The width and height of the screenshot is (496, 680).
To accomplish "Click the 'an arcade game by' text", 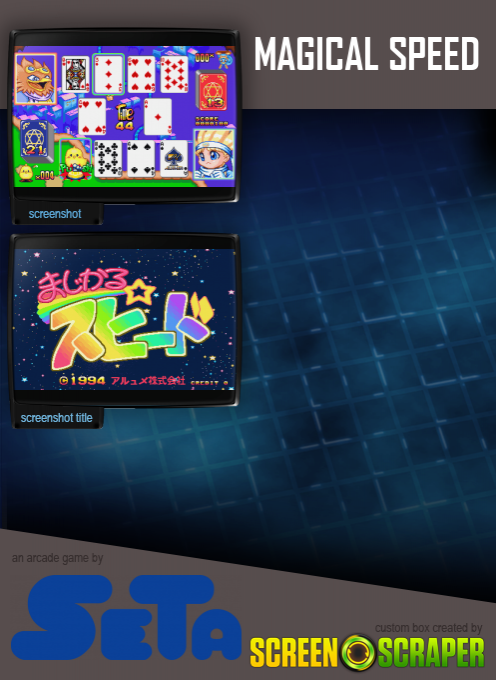I will (57, 558).
